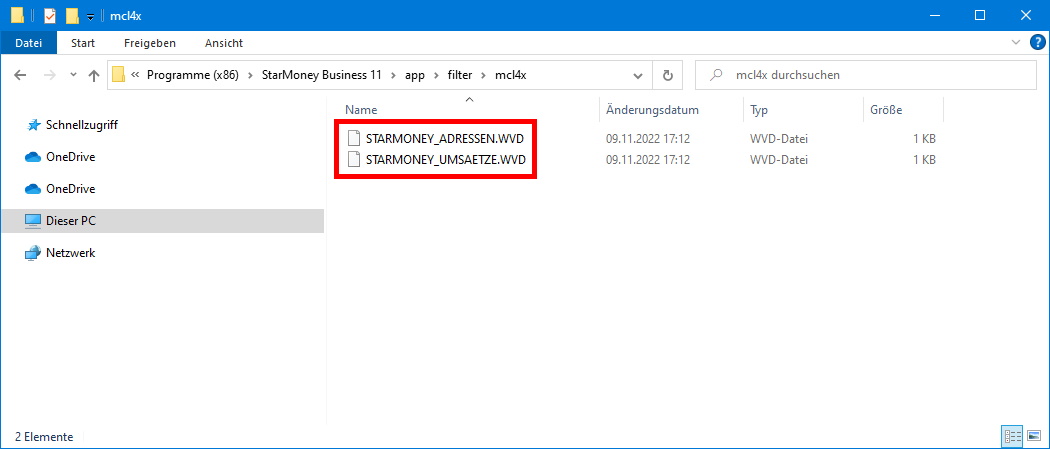Image resolution: width=1050 pixels, height=449 pixels.
Task: Click the WVD-Datei type of STARMONEY_ADRESSEN.WVD
Action: 779,139
